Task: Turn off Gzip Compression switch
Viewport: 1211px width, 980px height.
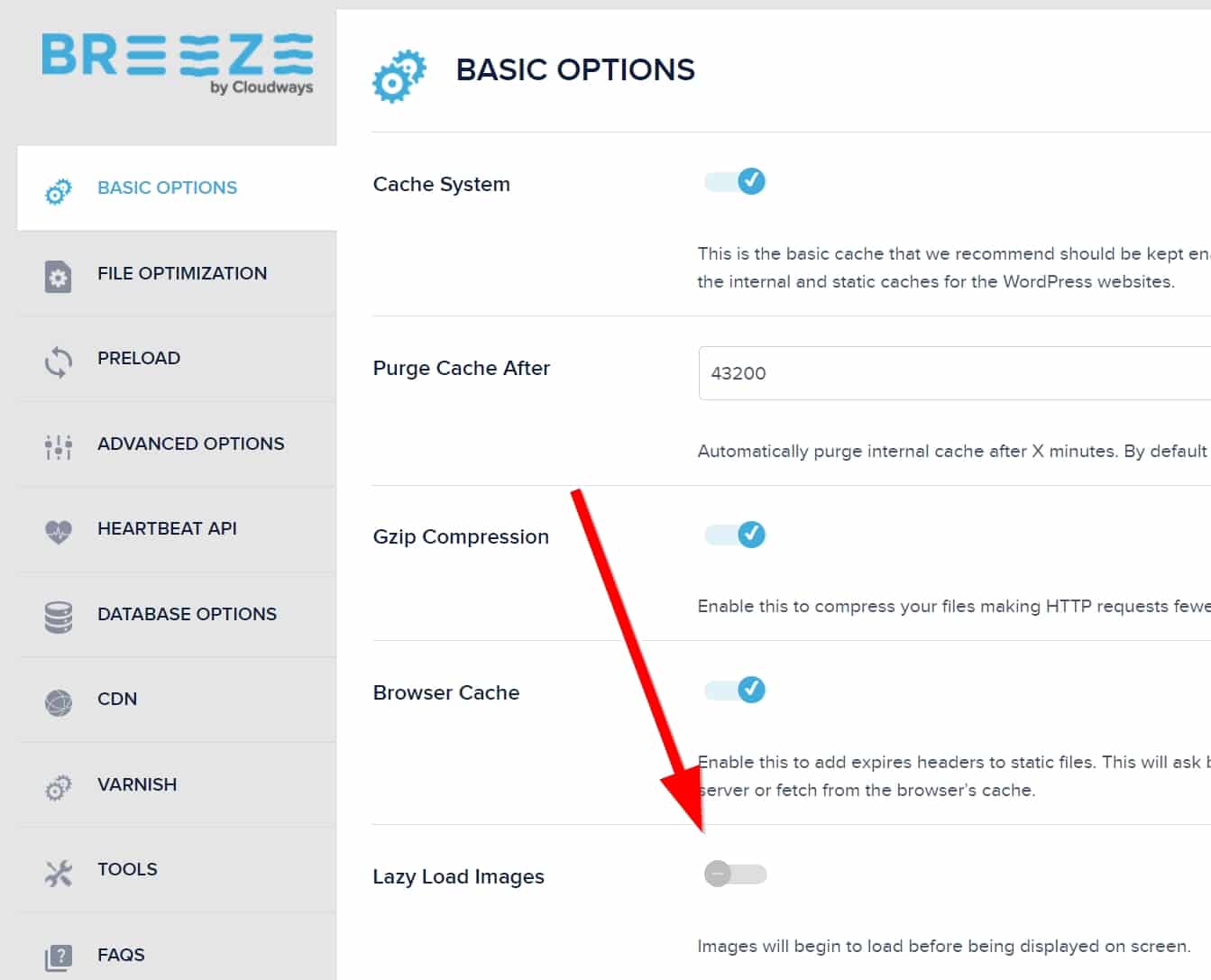Action: [x=735, y=536]
